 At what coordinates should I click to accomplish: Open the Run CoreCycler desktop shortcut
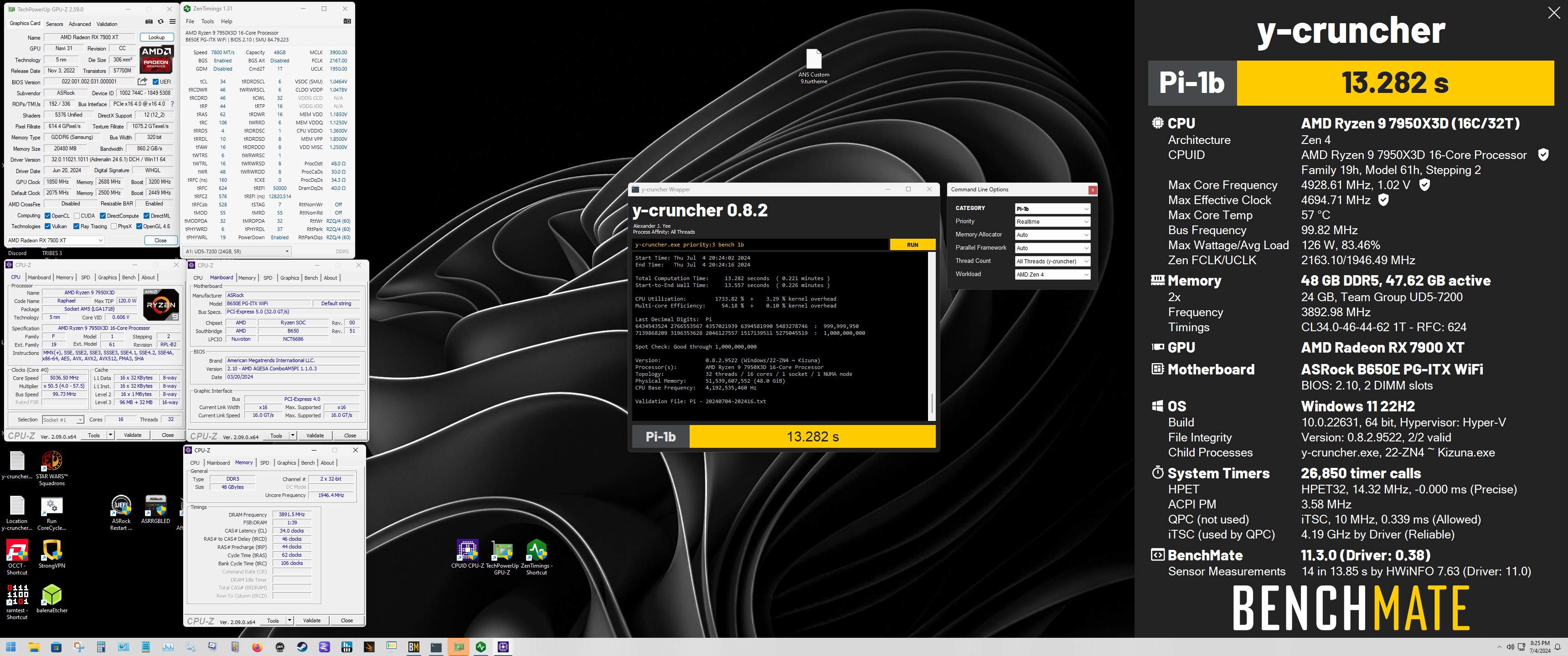click(x=52, y=513)
